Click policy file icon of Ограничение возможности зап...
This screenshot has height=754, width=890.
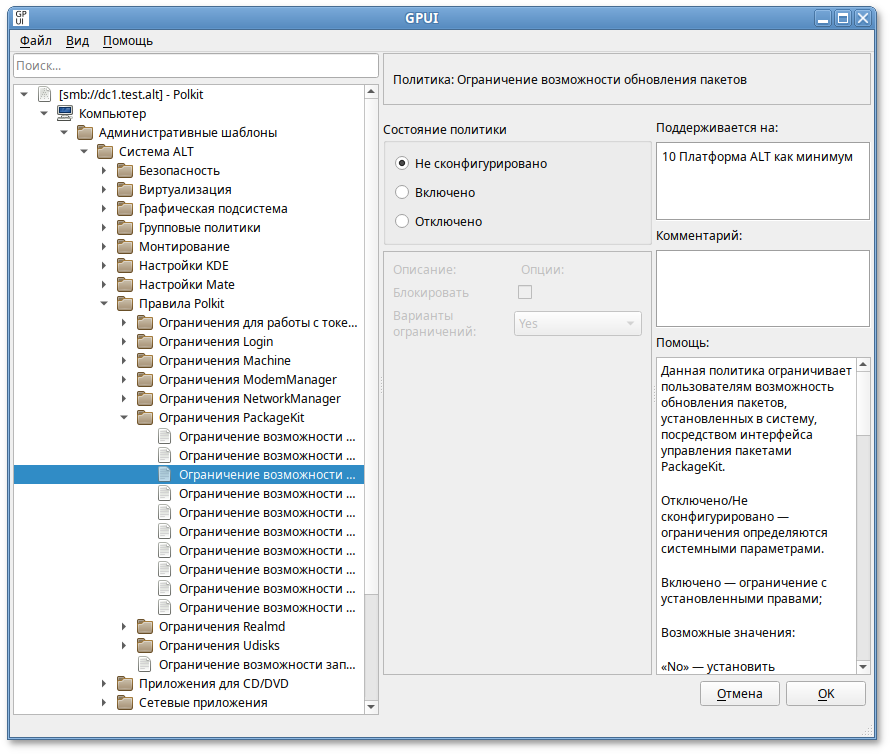(x=144, y=664)
